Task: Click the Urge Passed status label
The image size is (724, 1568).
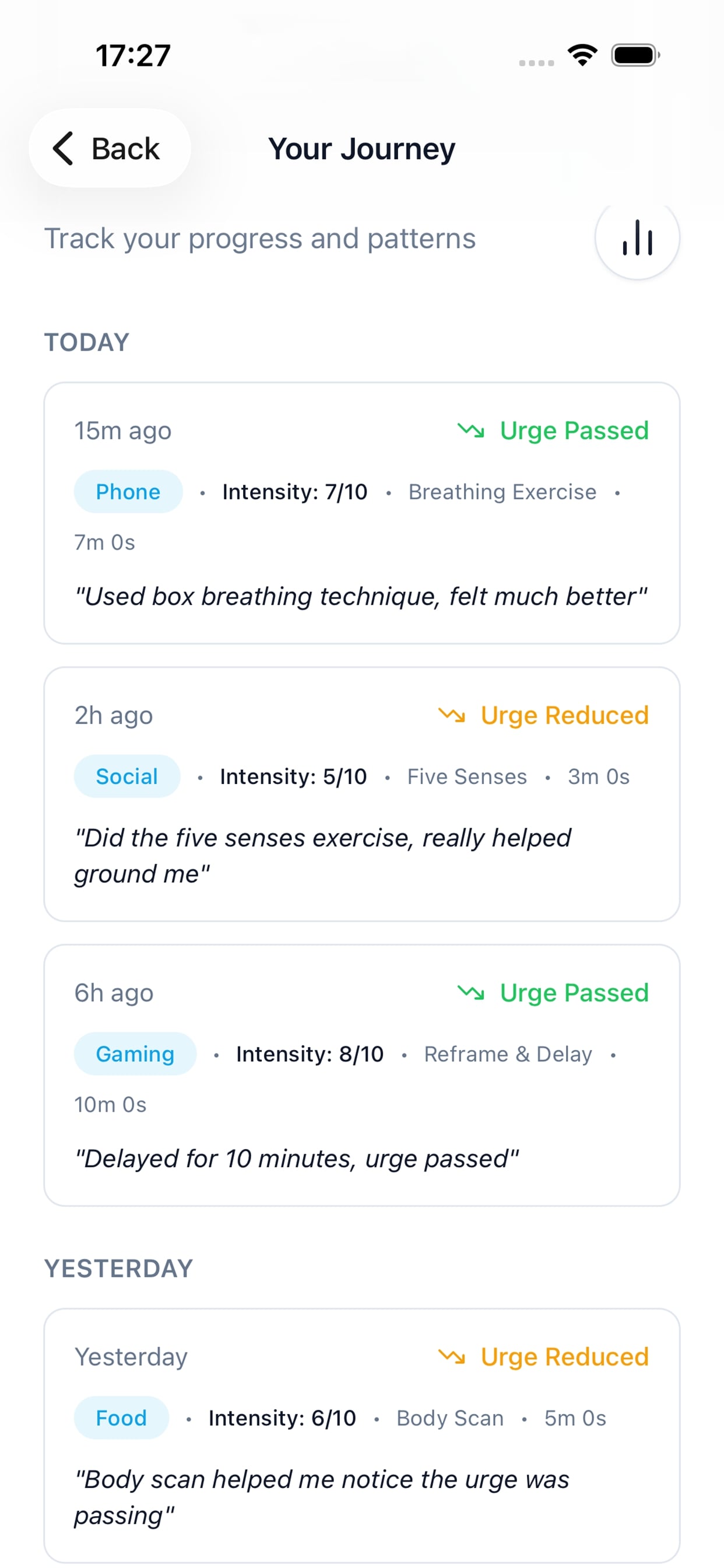Action: click(574, 431)
